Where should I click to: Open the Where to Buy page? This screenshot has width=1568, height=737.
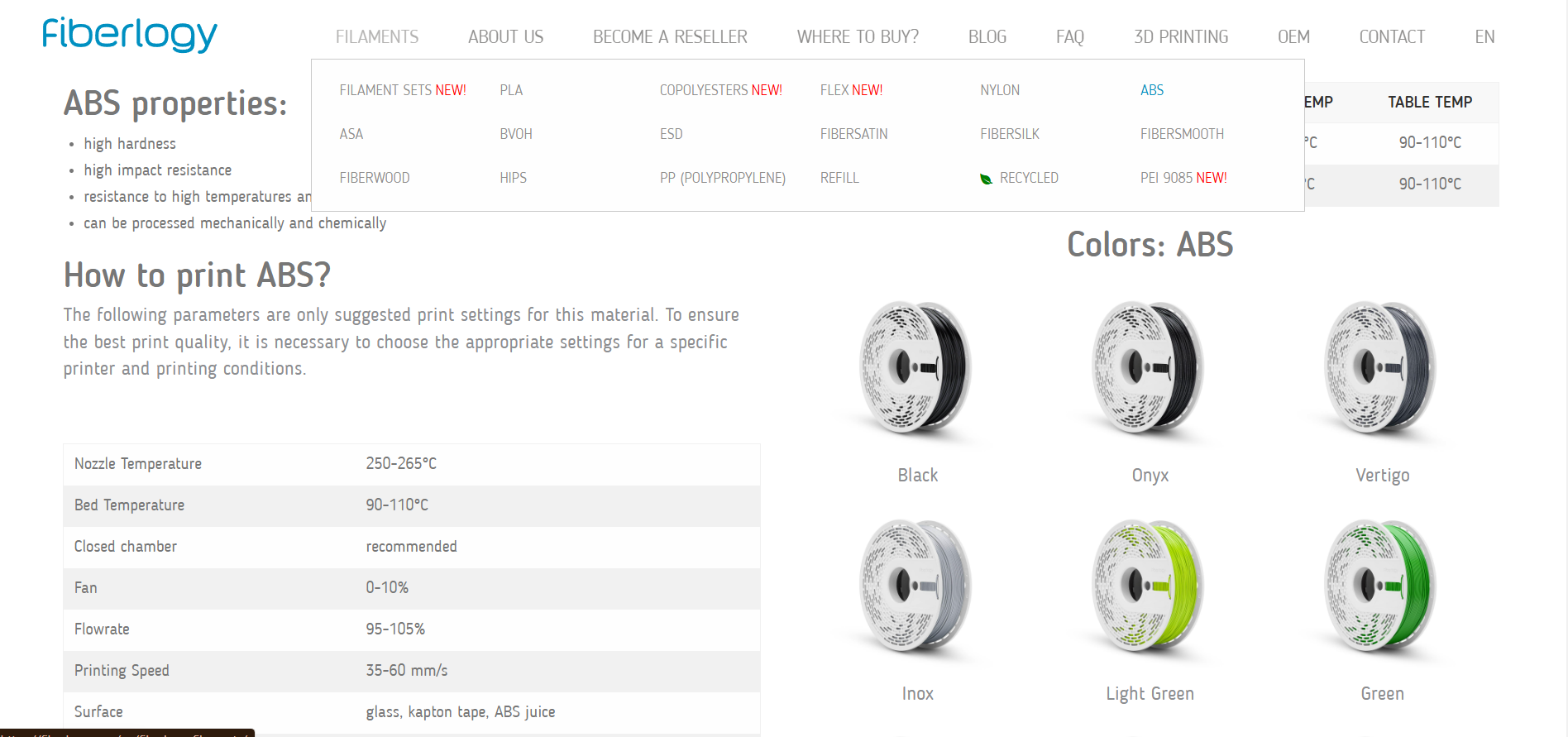[858, 37]
